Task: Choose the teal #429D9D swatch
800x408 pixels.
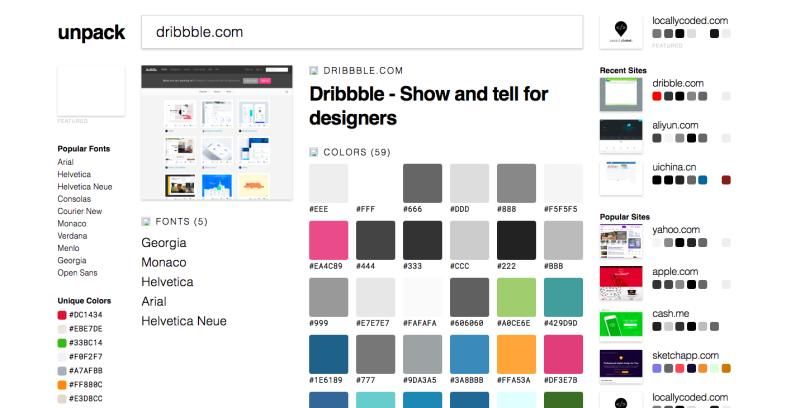Action: [563, 297]
